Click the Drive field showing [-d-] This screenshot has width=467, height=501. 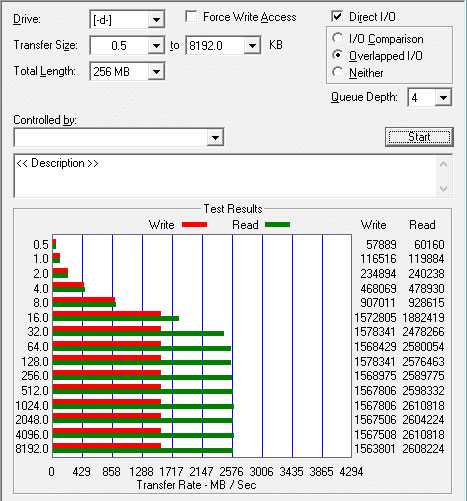(x=119, y=20)
